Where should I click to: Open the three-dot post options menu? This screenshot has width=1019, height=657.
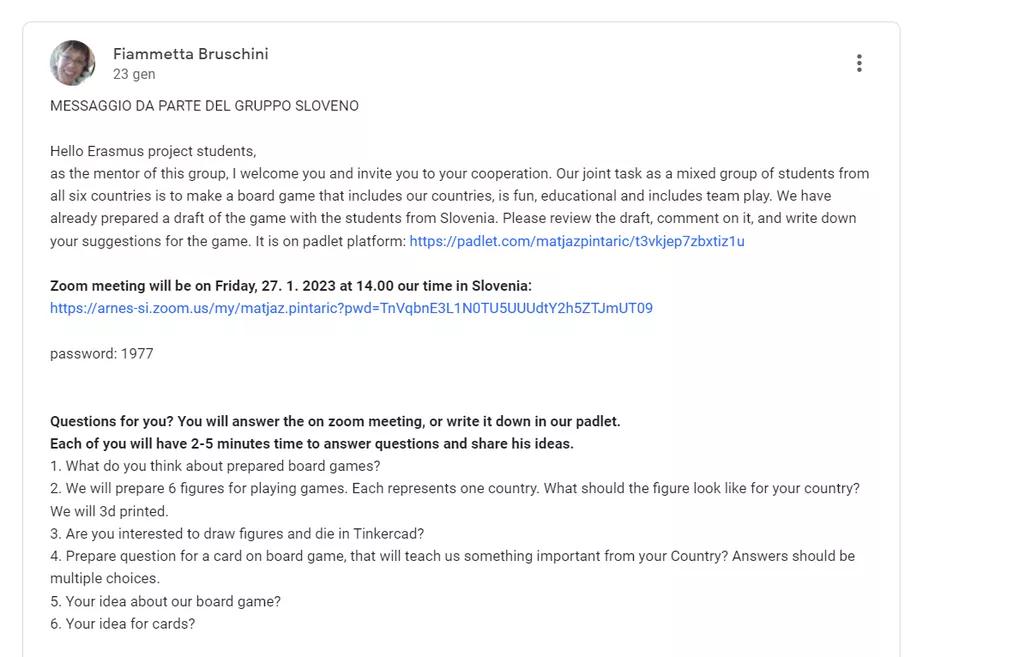pos(859,63)
